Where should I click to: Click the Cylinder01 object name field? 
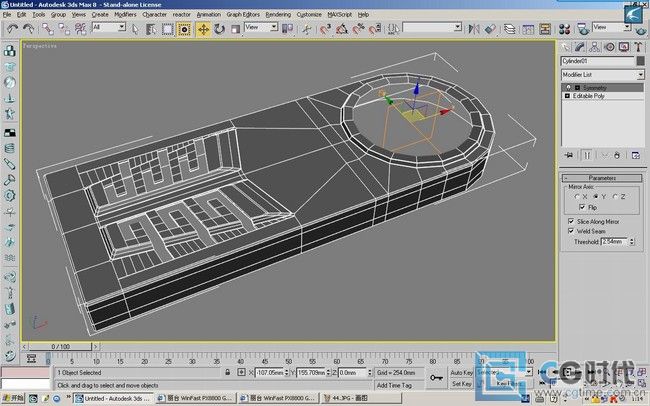click(x=597, y=61)
